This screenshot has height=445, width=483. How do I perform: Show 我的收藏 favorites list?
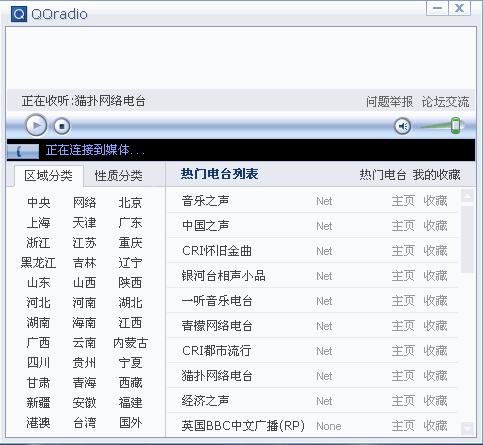pyautogui.click(x=436, y=175)
